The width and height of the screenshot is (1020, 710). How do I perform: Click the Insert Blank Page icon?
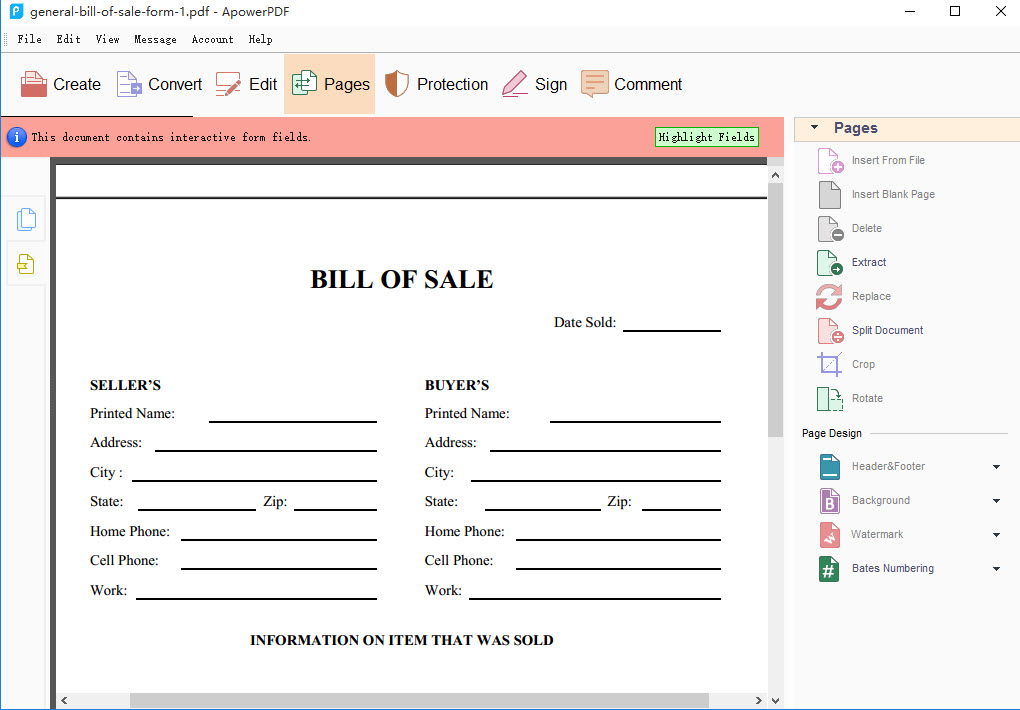(829, 195)
